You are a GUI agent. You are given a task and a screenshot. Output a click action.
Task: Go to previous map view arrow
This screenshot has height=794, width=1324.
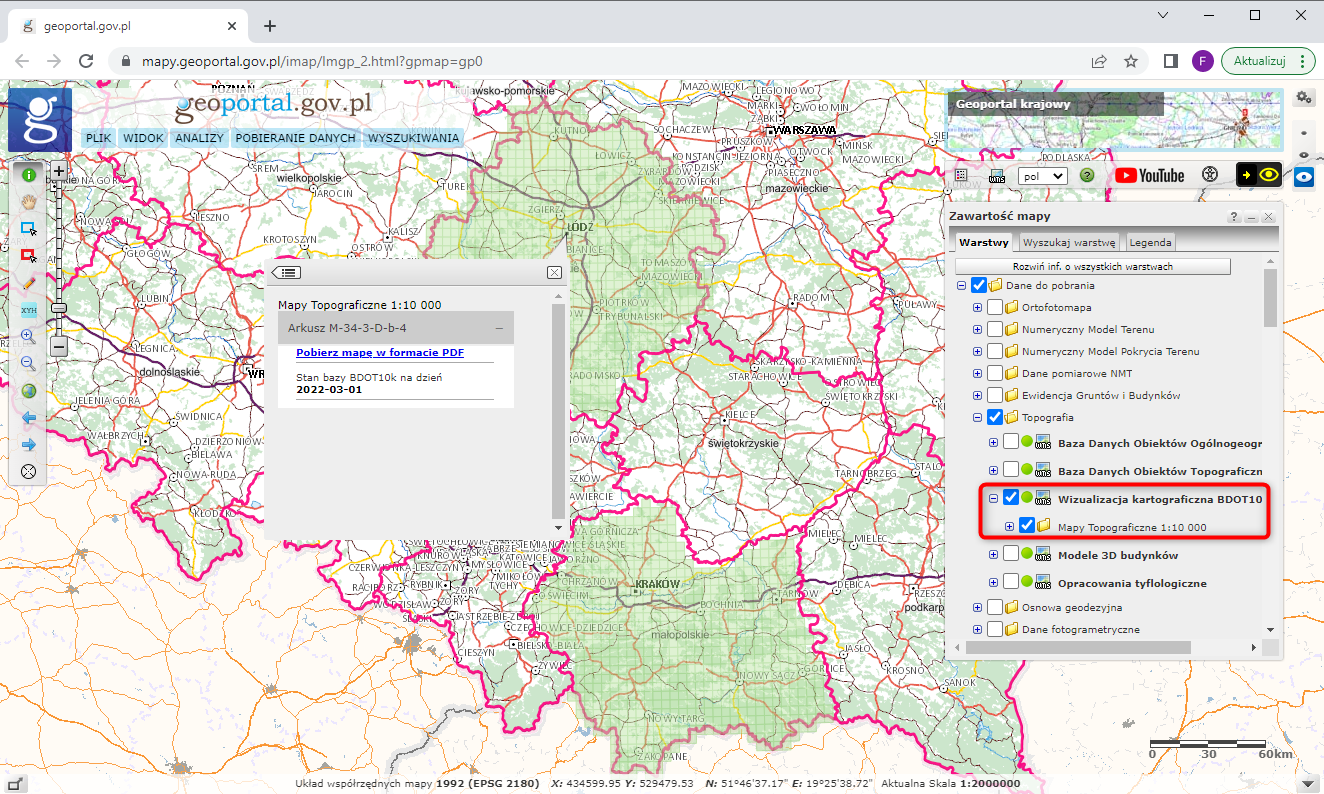coord(29,418)
